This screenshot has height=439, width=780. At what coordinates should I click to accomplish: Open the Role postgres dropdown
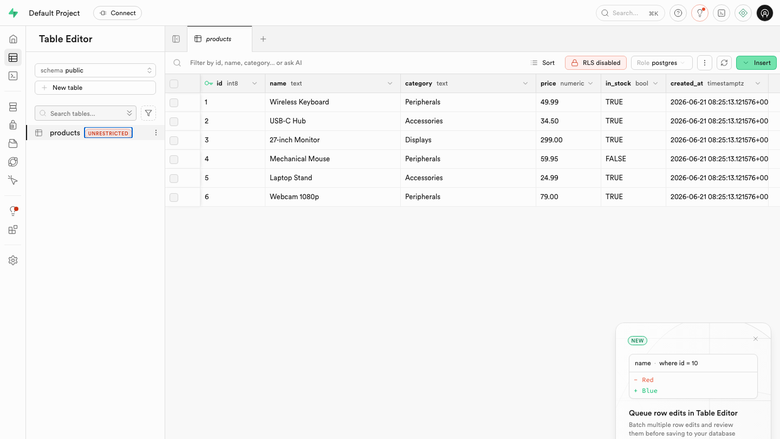(x=662, y=63)
